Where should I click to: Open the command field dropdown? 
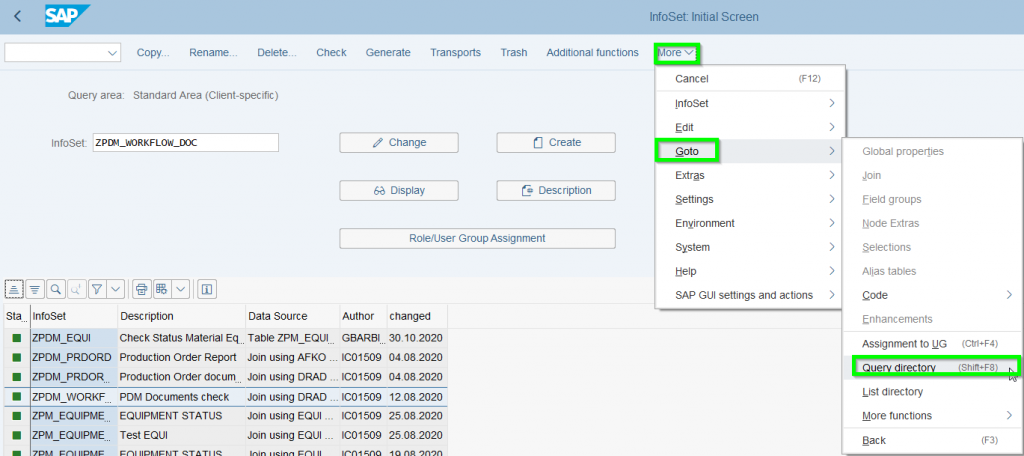(x=111, y=53)
